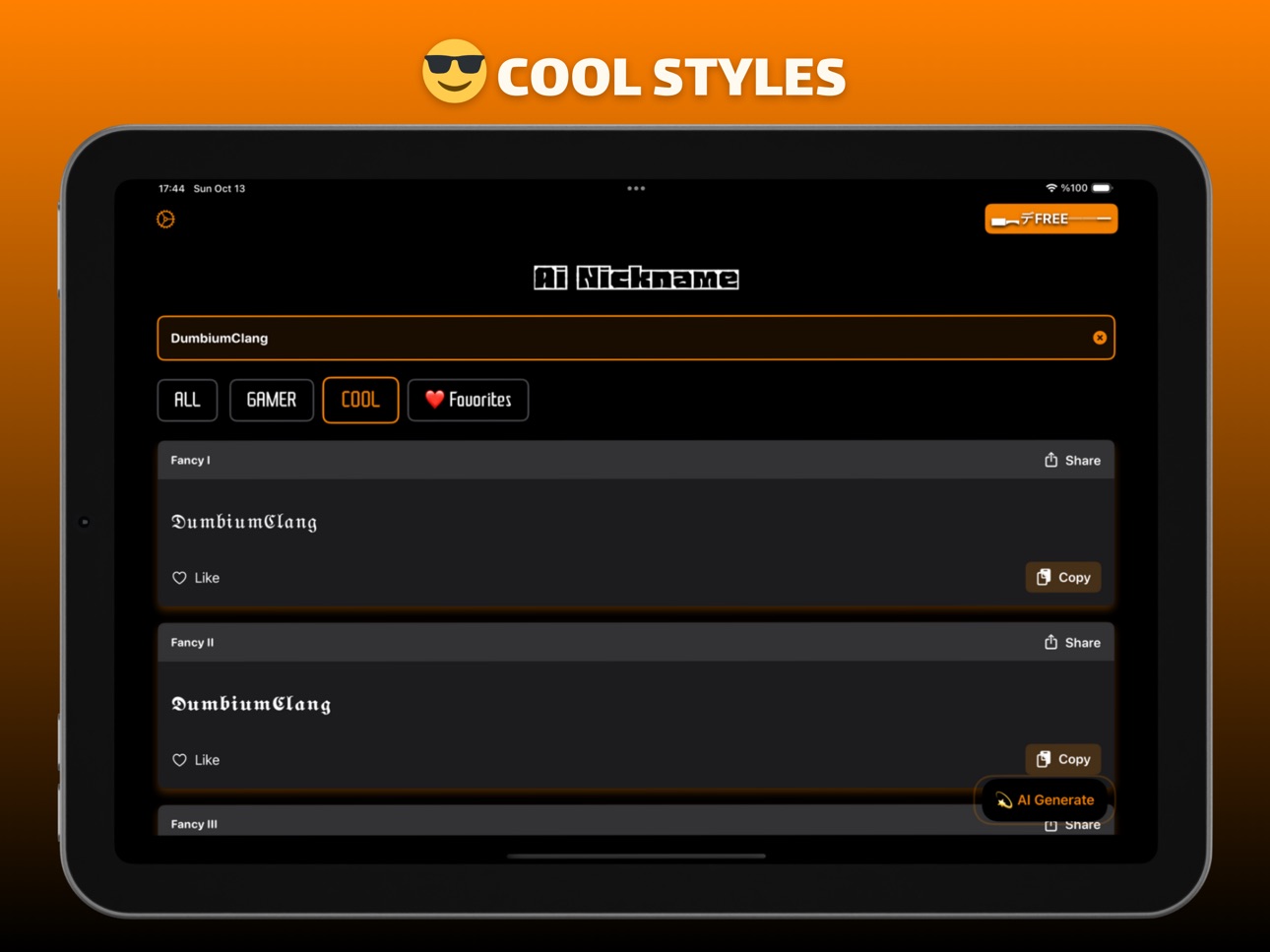Image resolution: width=1270 pixels, height=952 pixels.
Task: Tap the Wi-Fi status icon
Action: [x=1051, y=188]
